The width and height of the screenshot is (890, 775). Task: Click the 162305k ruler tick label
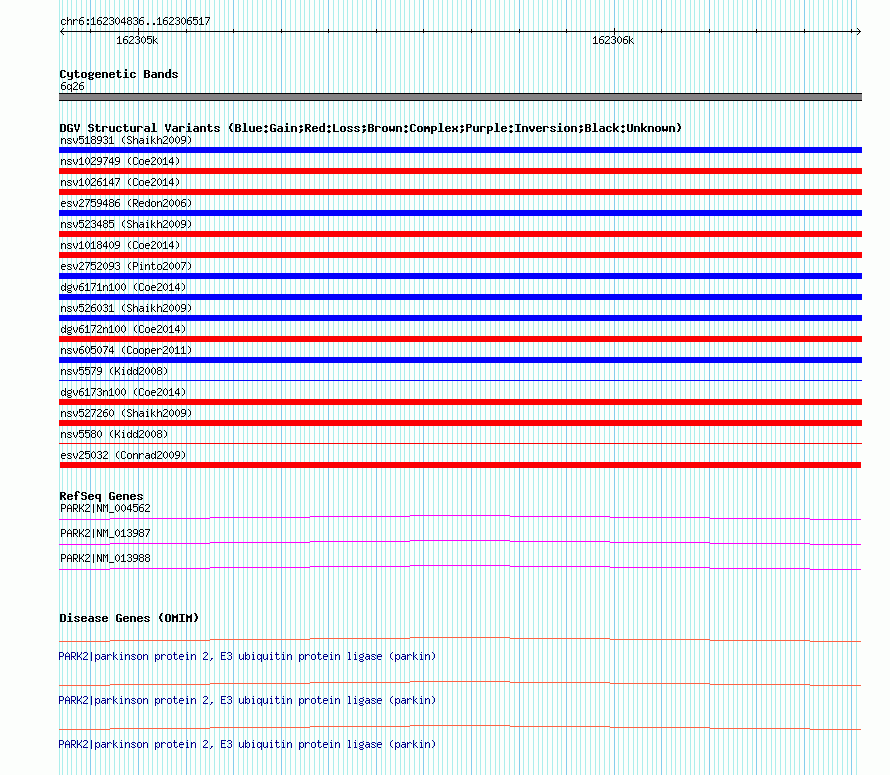click(137, 40)
